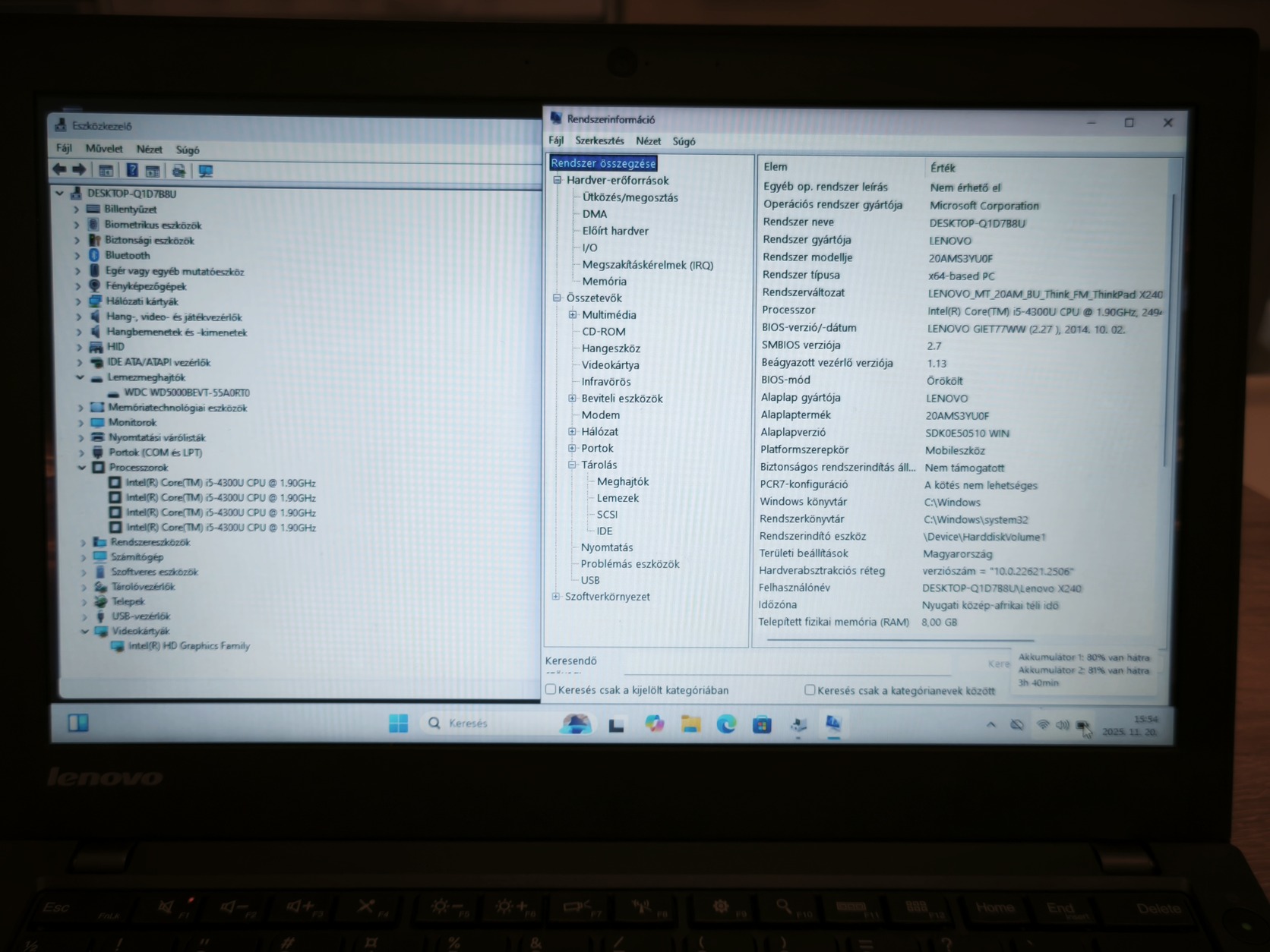The height and width of the screenshot is (952, 1270).
Task: Open the Fájl menu in Eszközkezelő
Action: [64, 148]
